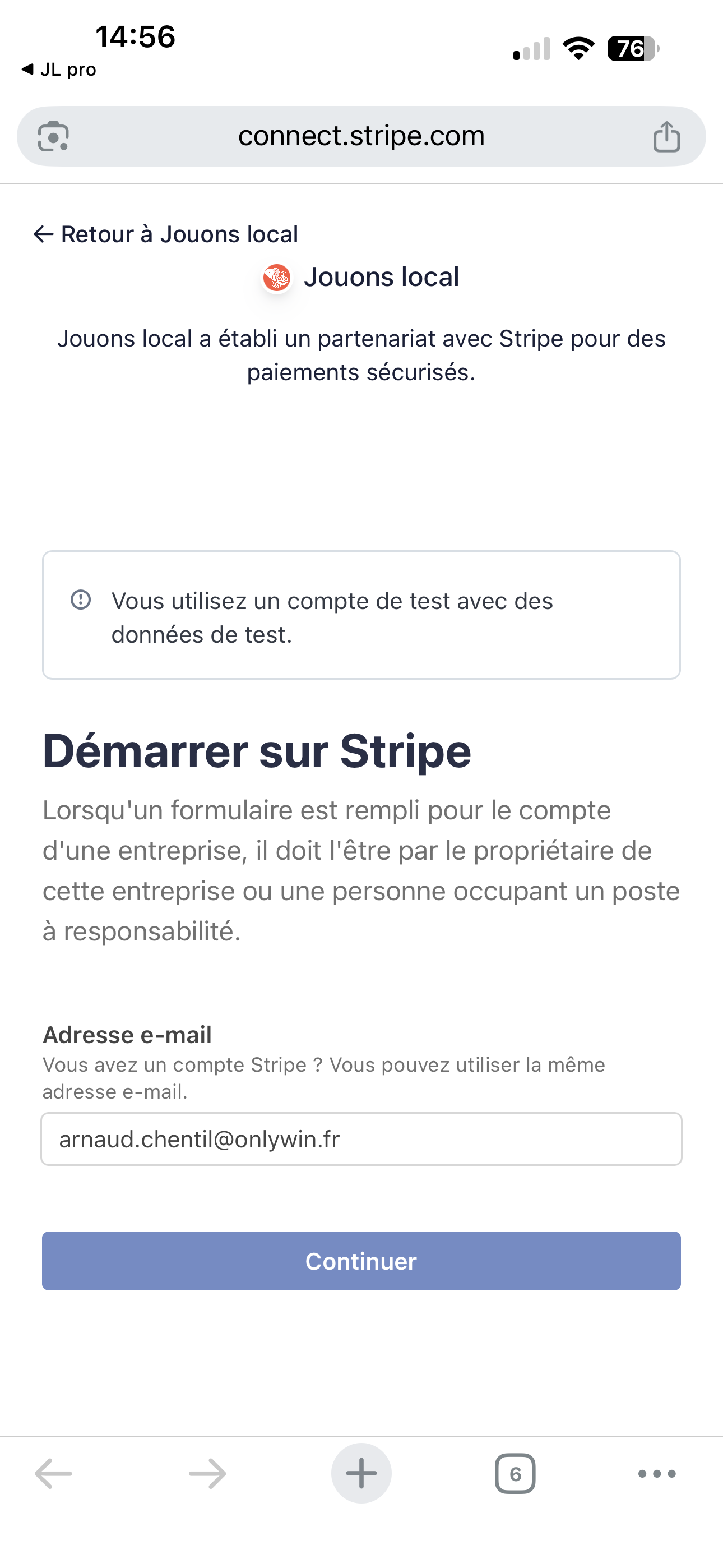
Task: Open a new tab with plus button
Action: point(361,1474)
